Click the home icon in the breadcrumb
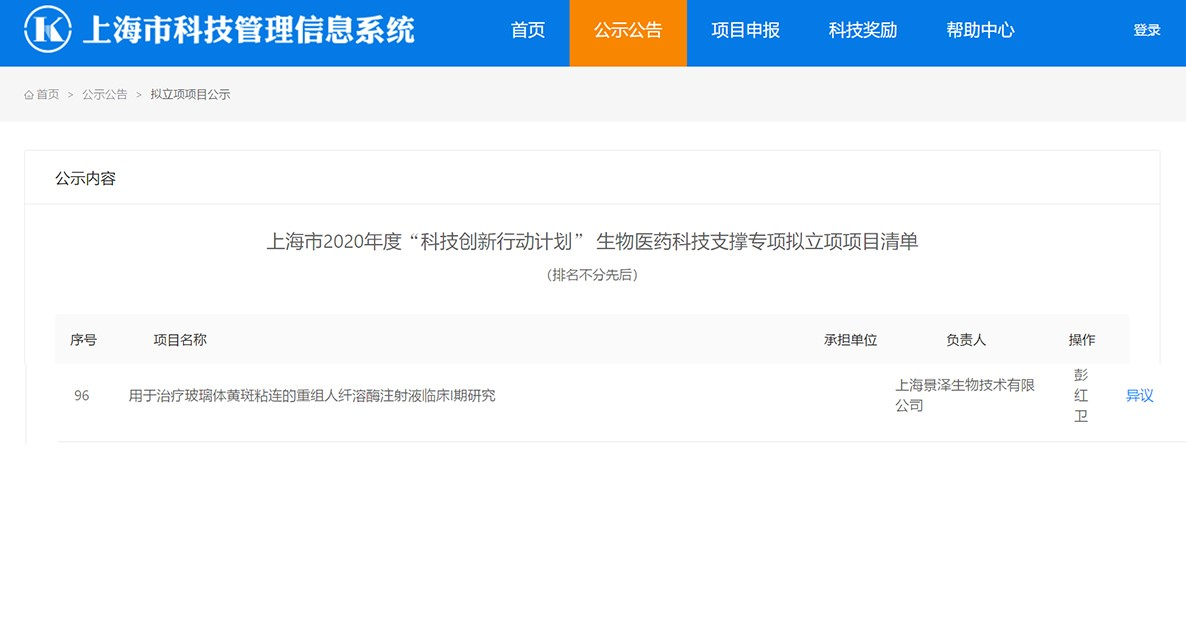The image size is (1186, 630). [29, 95]
